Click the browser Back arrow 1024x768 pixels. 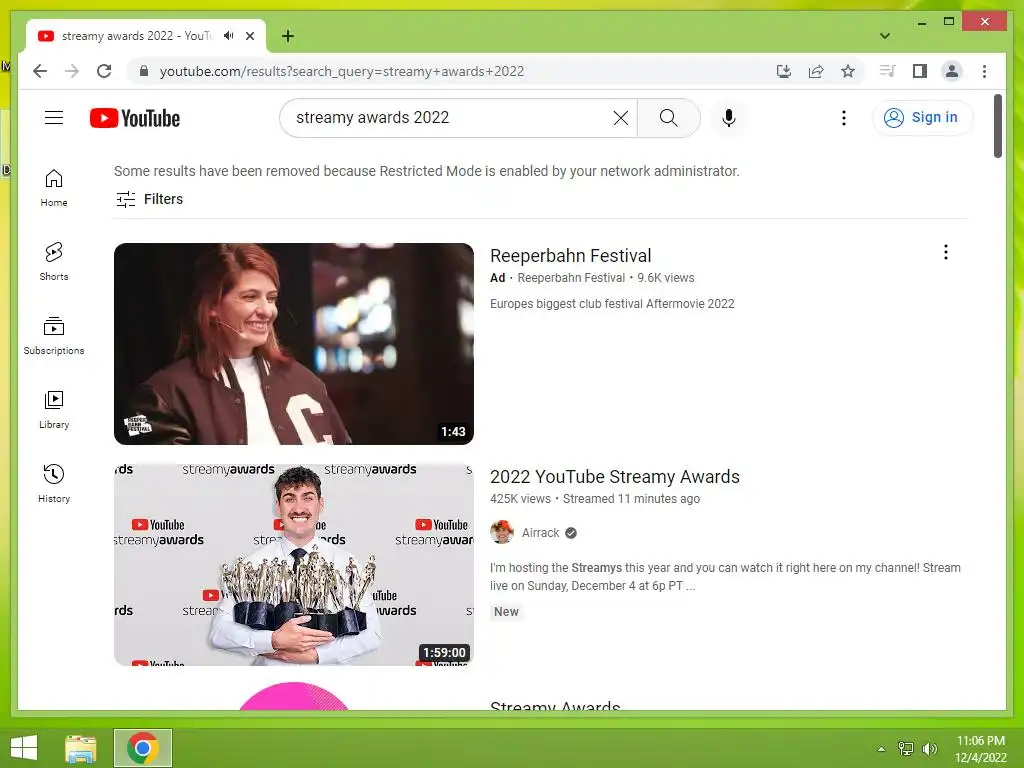(40, 71)
